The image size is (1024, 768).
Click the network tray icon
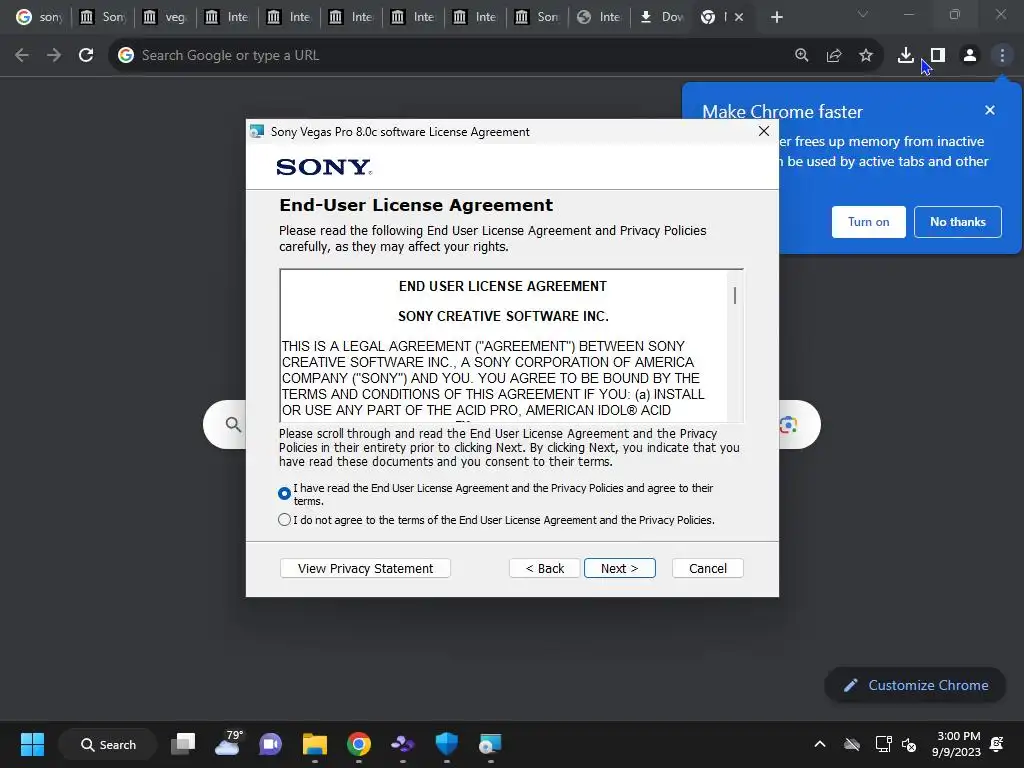883,744
